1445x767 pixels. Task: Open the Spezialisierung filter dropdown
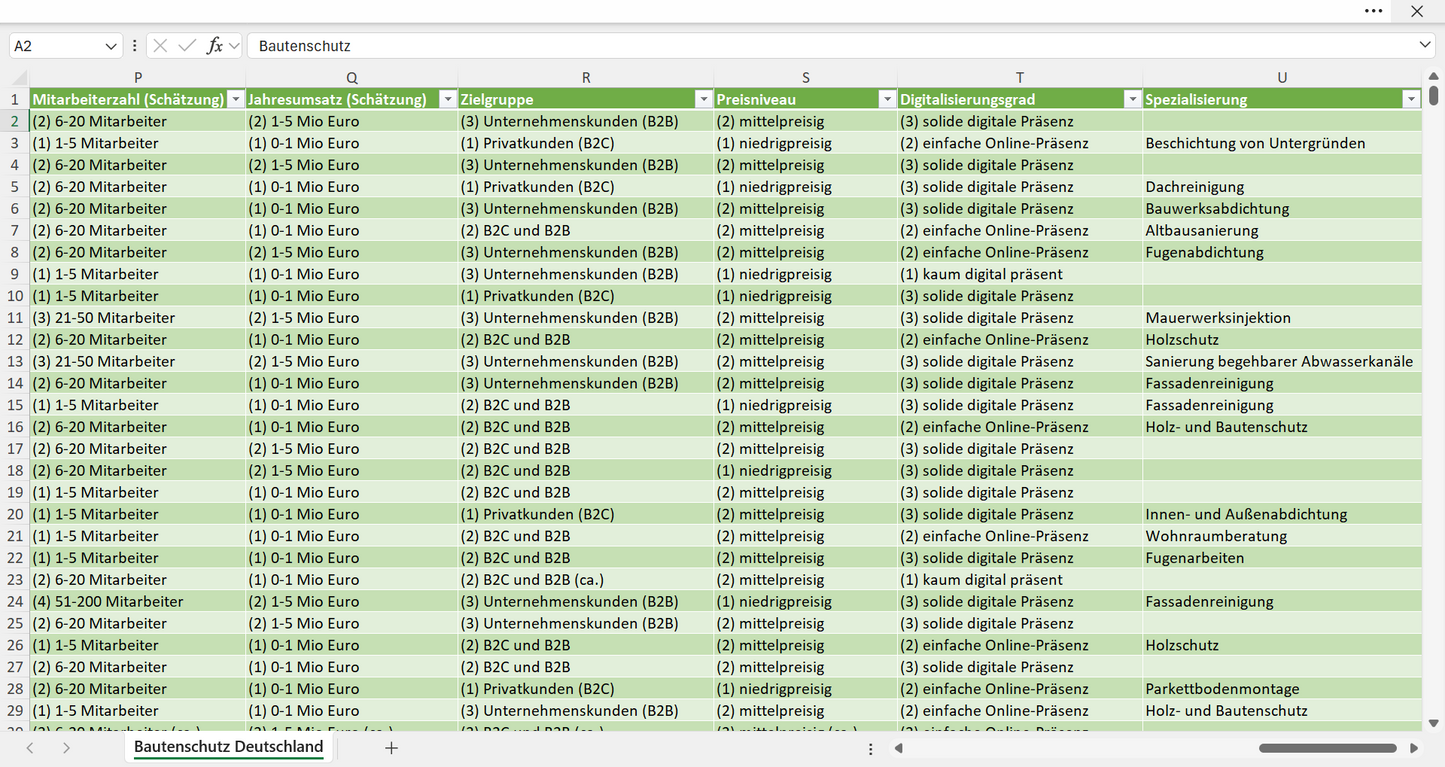(x=1411, y=99)
